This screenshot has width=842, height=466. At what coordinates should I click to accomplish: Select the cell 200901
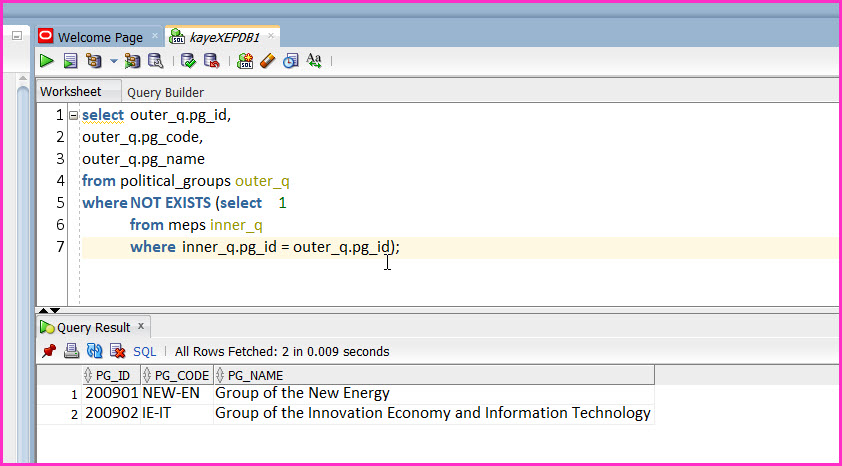pos(111,394)
